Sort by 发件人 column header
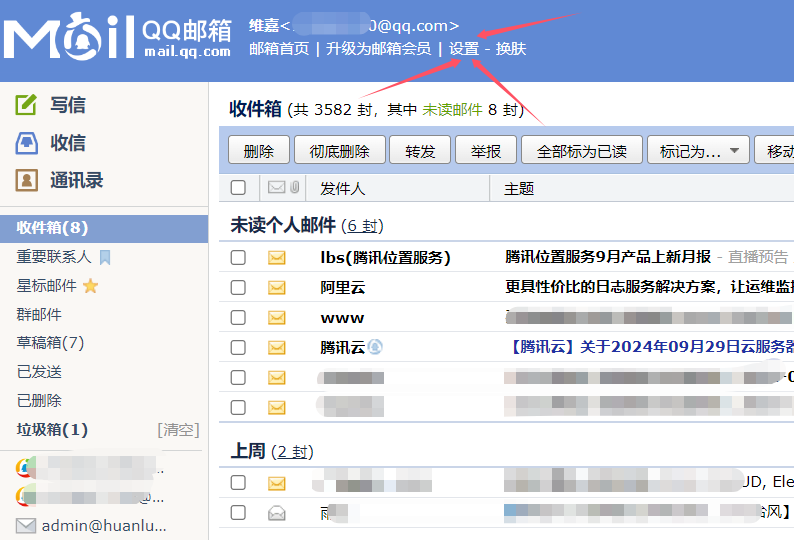This screenshot has width=794, height=540. click(342, 188)
